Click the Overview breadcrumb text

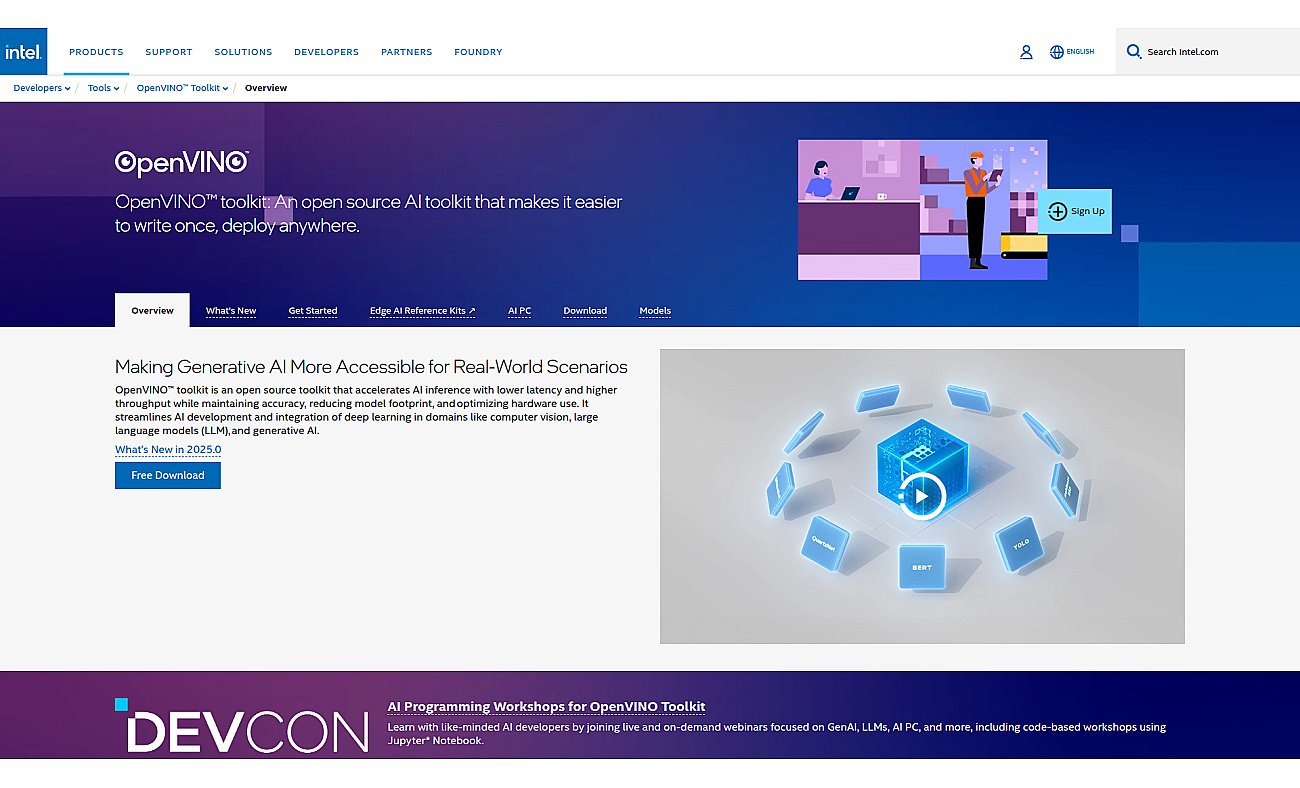(x=266, y=88)
